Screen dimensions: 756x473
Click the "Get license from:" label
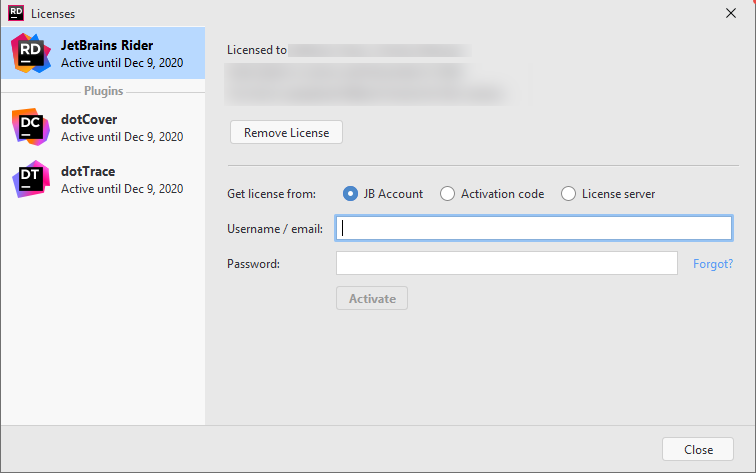tap(271, 194)
